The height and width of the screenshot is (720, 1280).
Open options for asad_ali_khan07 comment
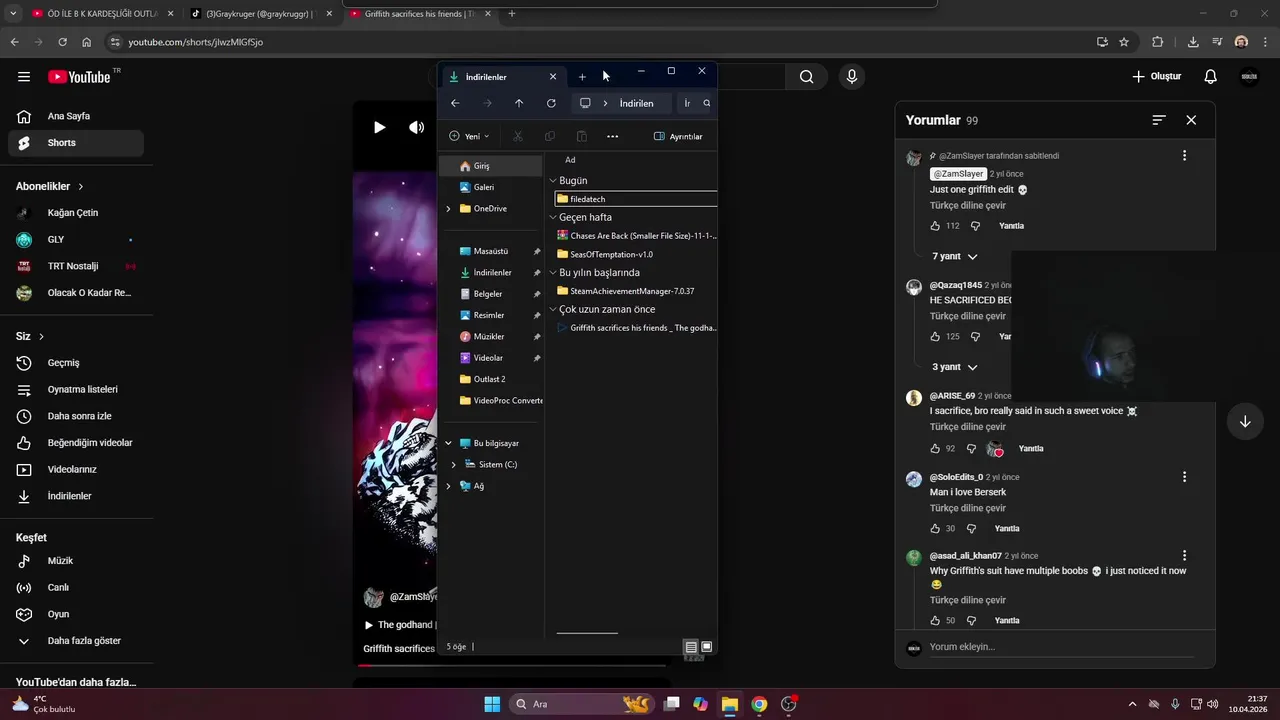coord(1184,555)
